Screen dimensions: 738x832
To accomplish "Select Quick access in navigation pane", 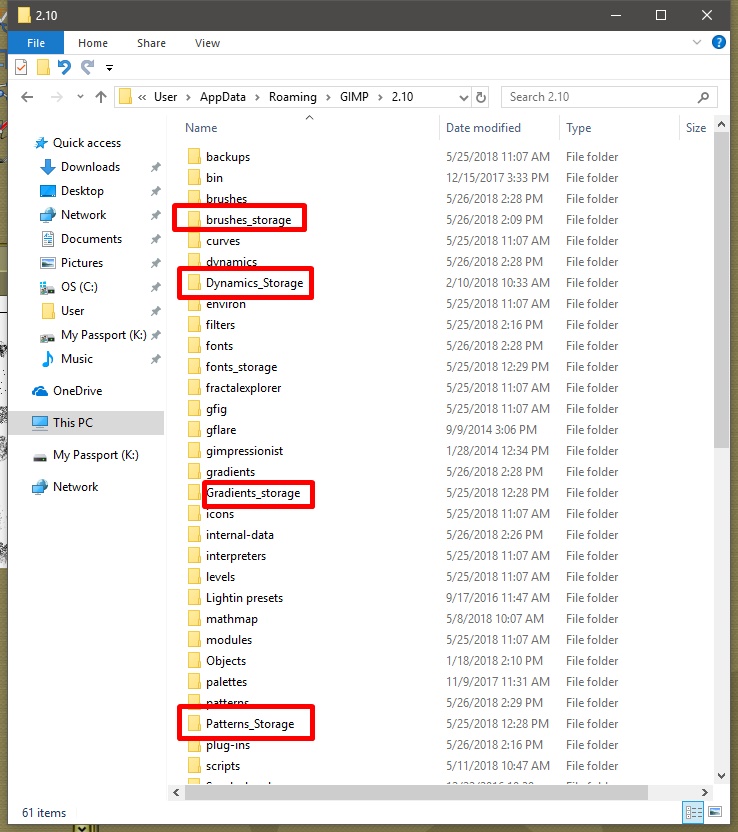I will 86,143.
